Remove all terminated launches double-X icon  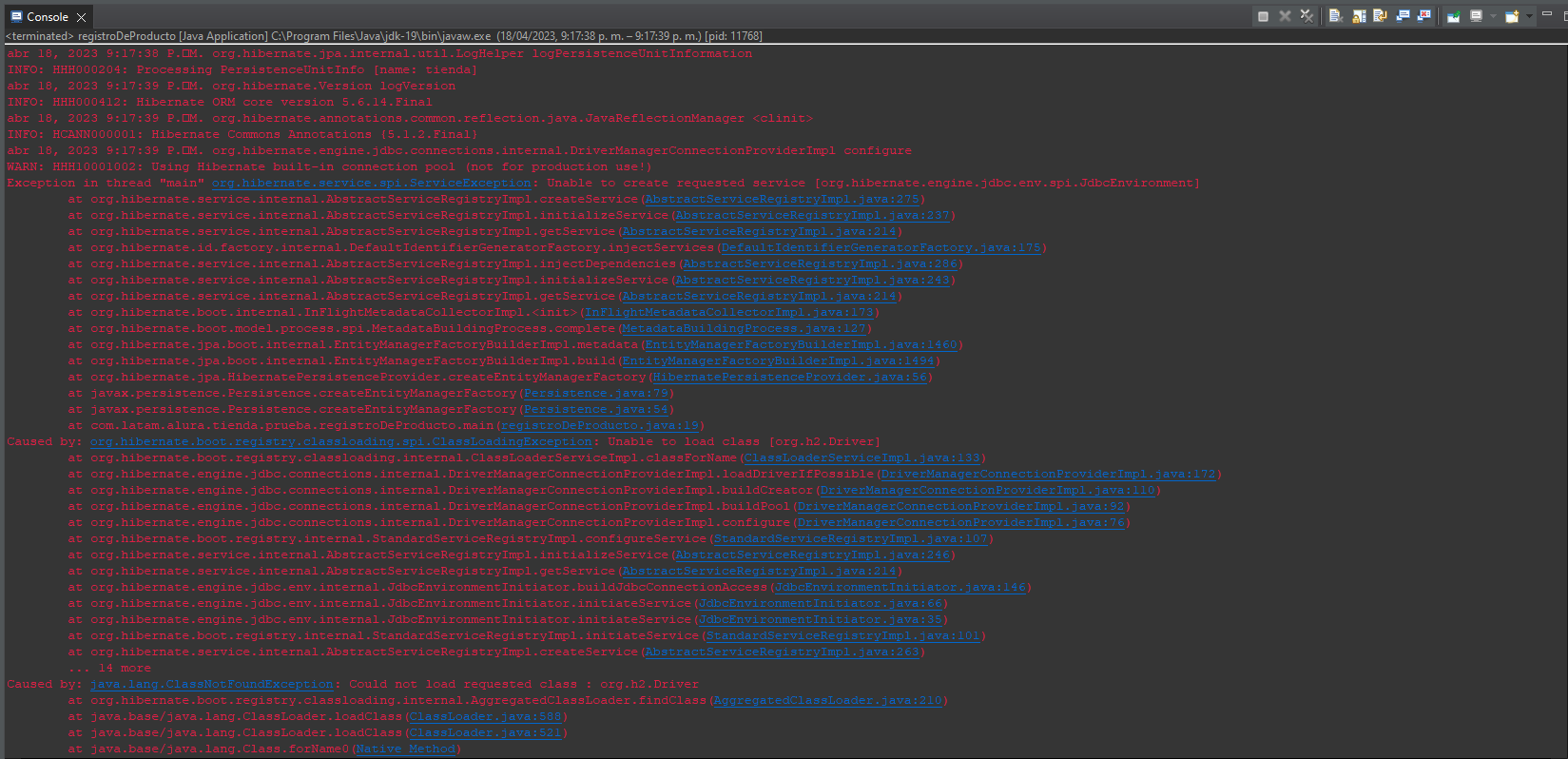[1307, 16]
